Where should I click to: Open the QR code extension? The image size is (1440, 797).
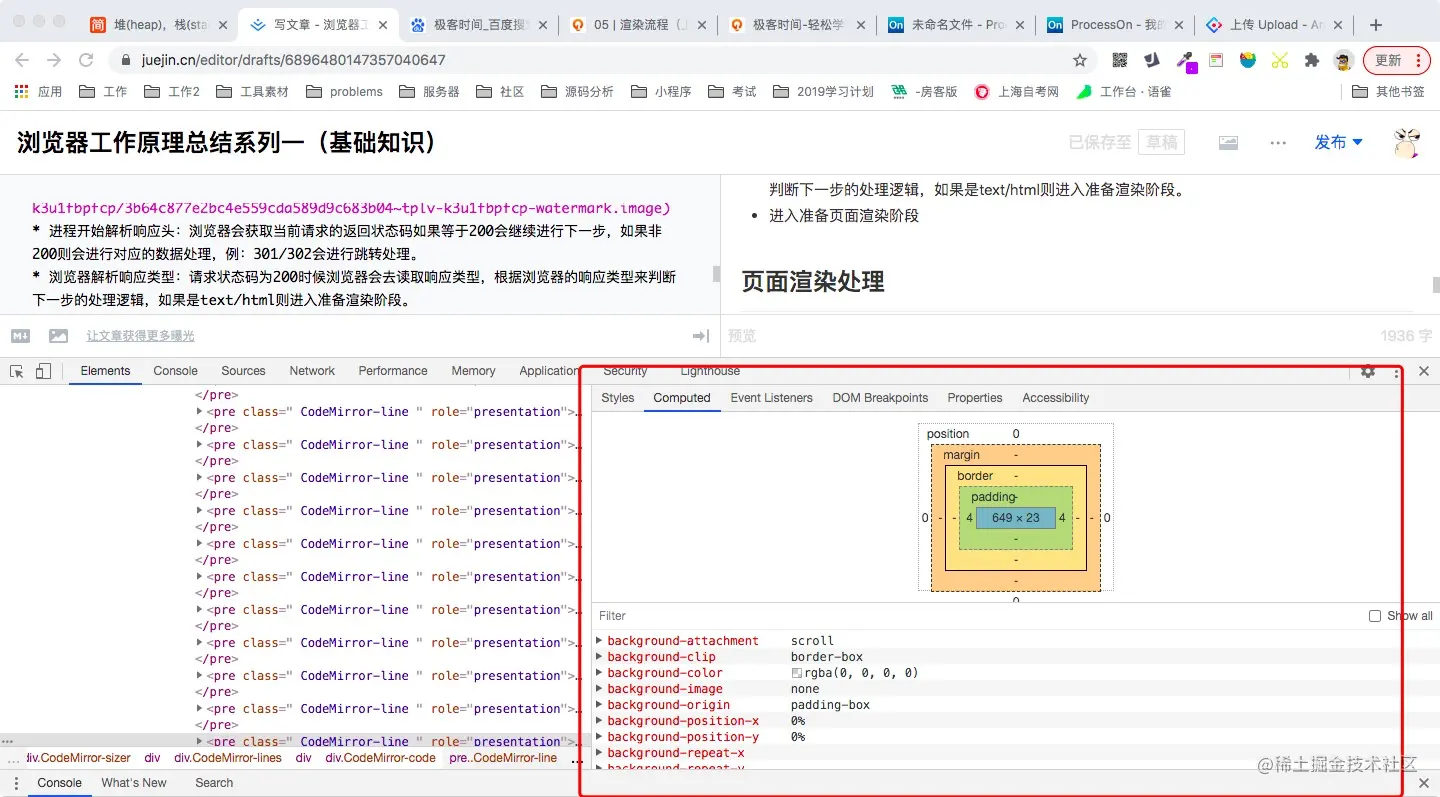coord(1120,60)
